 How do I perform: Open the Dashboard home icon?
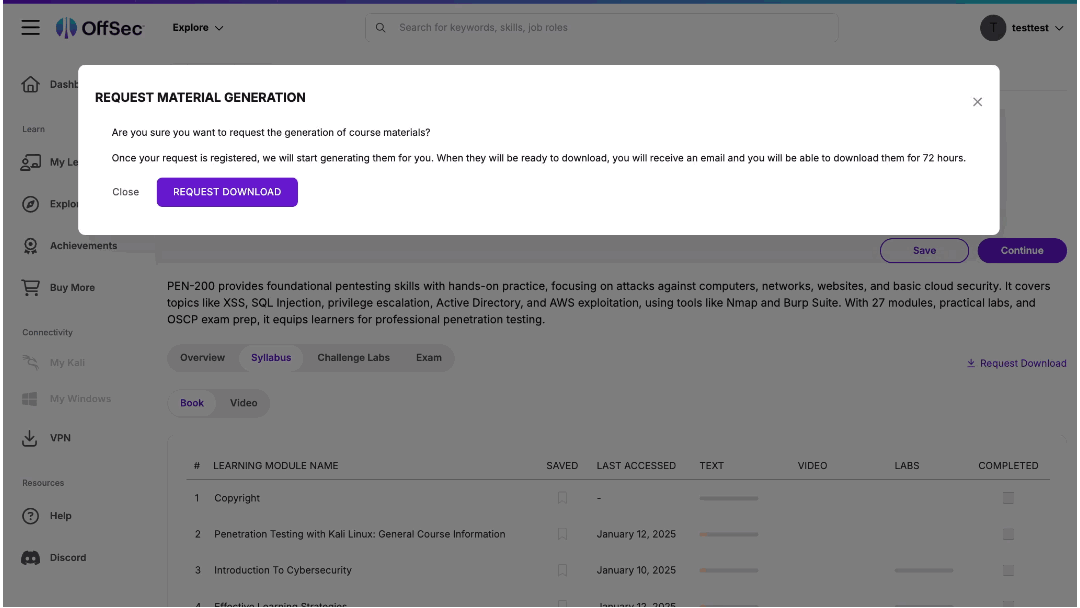coord(30,84)
